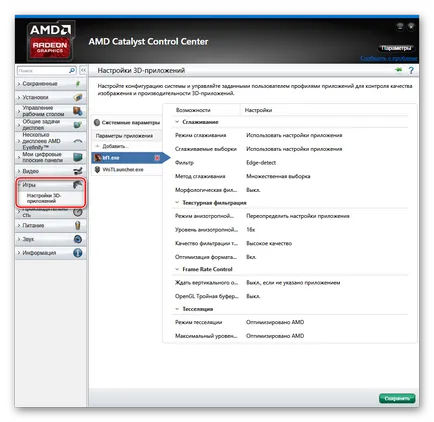Collapse the Игры section

[19, 184]
